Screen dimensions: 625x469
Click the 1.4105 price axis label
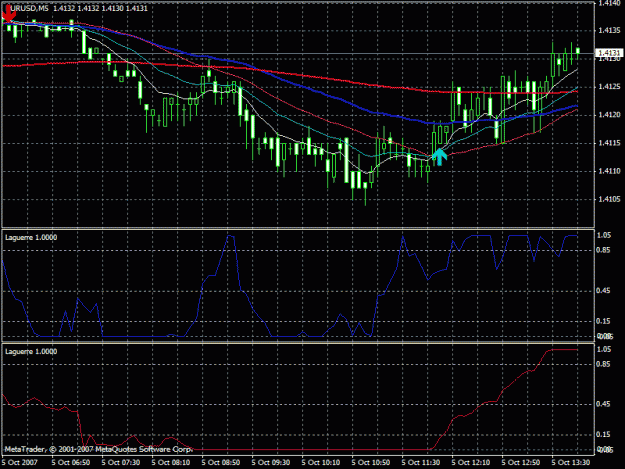609,199
